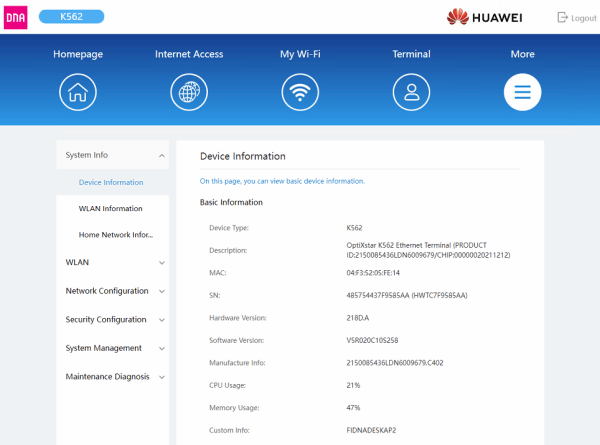Image resolution: width=600 pixels, height=445 pixels.
Task: Click the Description: label
Action: [x=228, y=250]
